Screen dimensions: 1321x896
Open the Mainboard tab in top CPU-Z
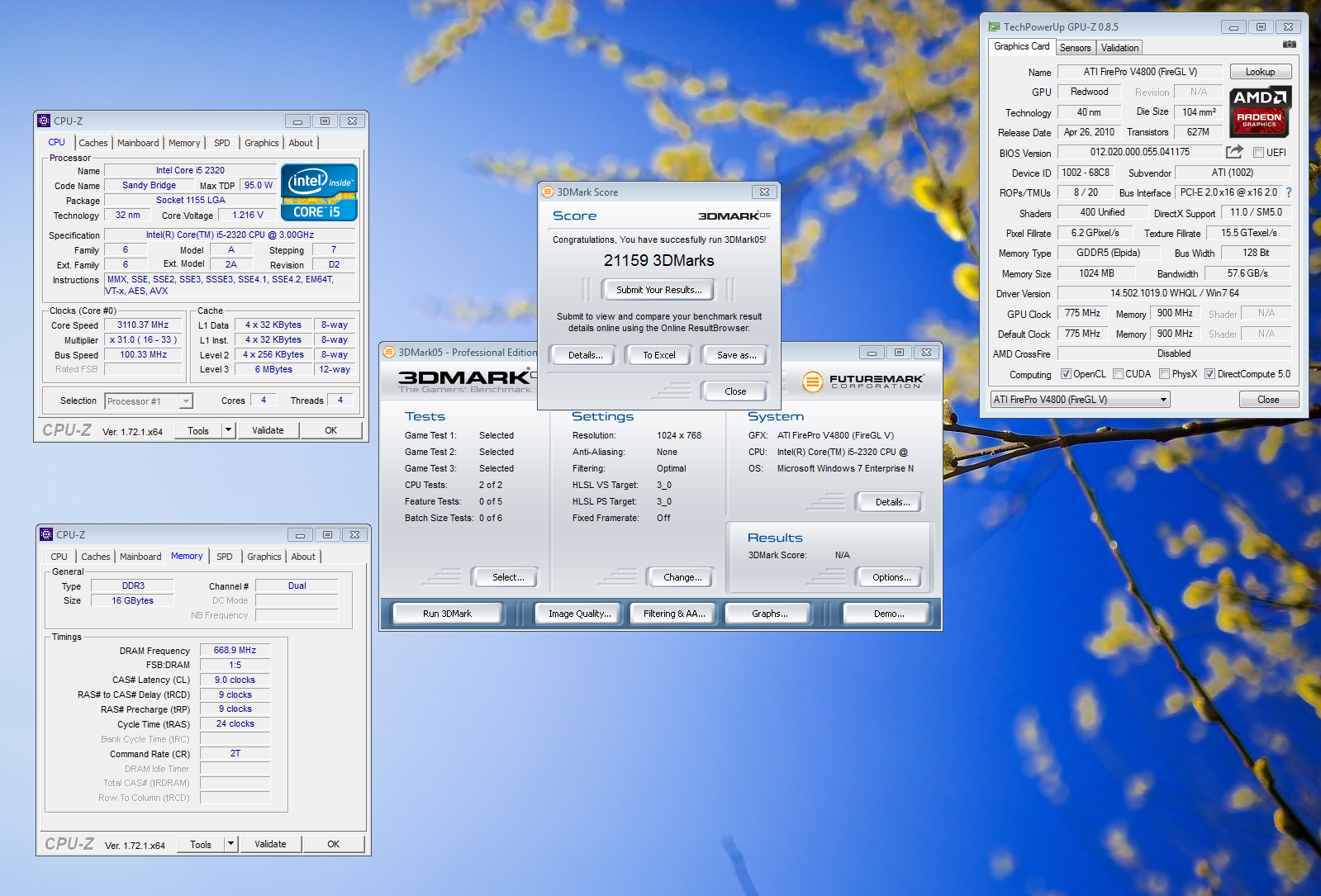[x=138, y=143]
